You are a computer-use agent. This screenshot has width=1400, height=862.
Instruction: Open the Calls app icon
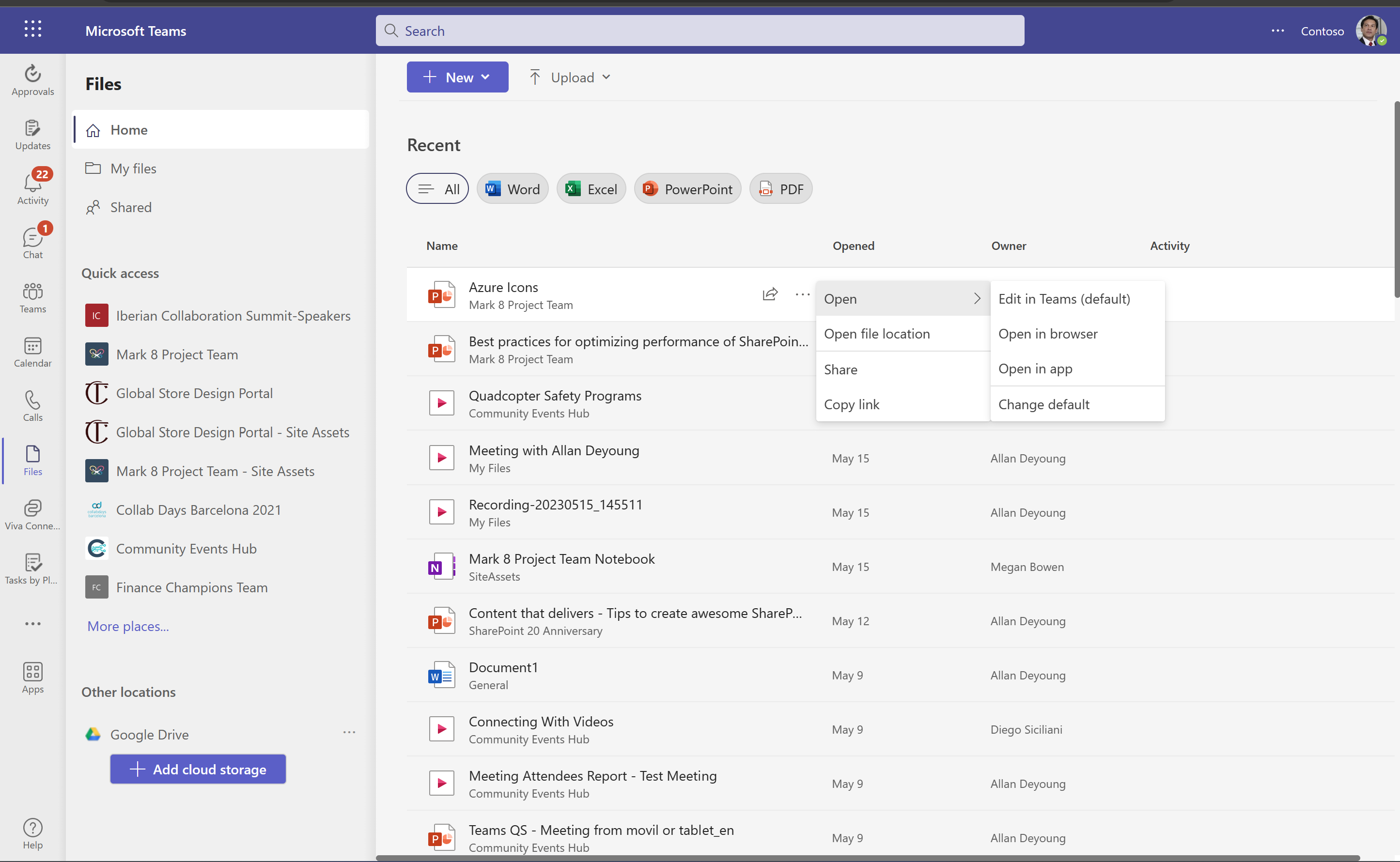click(x=32, y=405)
